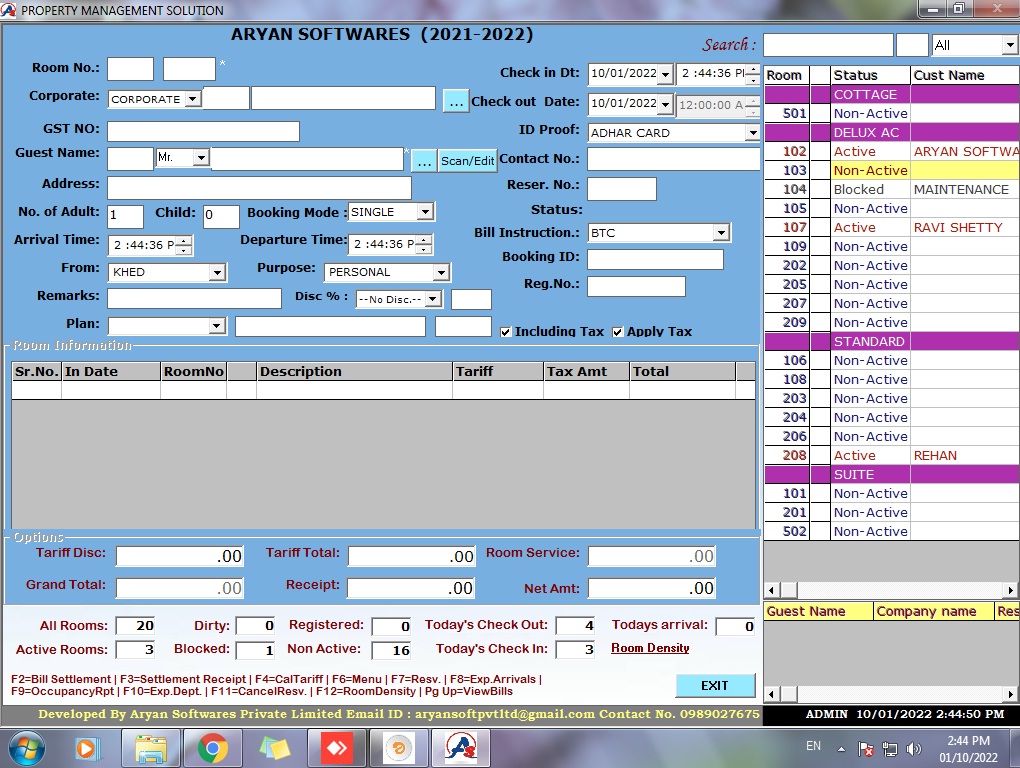Select room 208 row

[892, 456]
